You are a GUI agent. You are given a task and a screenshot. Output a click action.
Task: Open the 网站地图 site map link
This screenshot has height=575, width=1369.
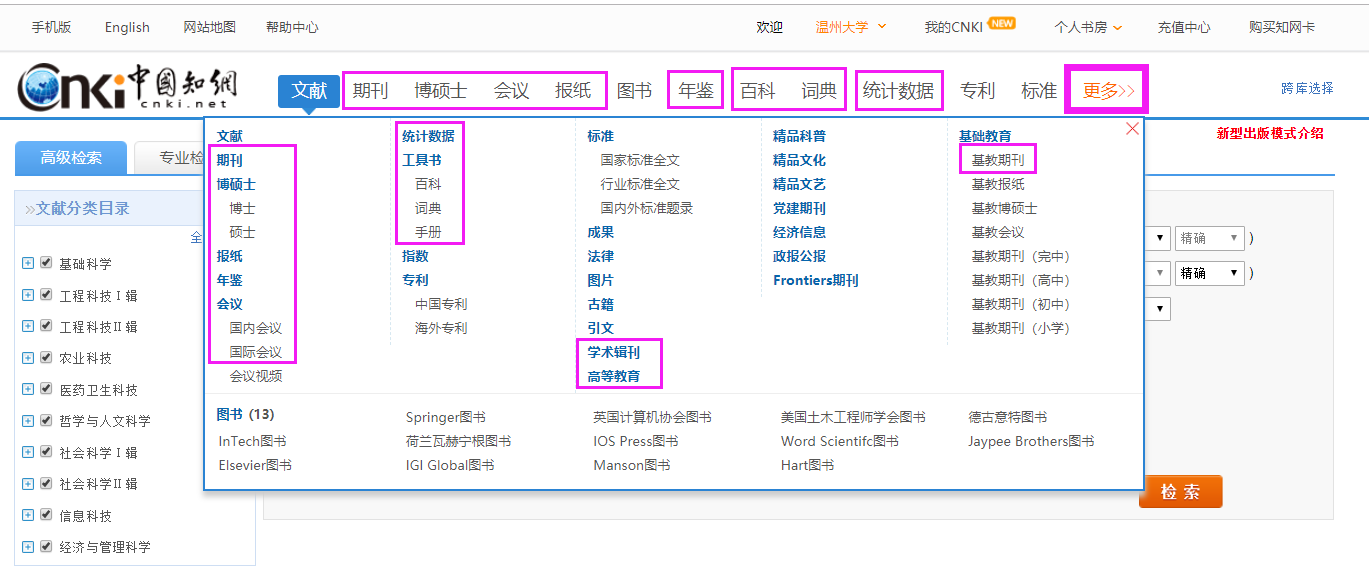tap(210, 27)
